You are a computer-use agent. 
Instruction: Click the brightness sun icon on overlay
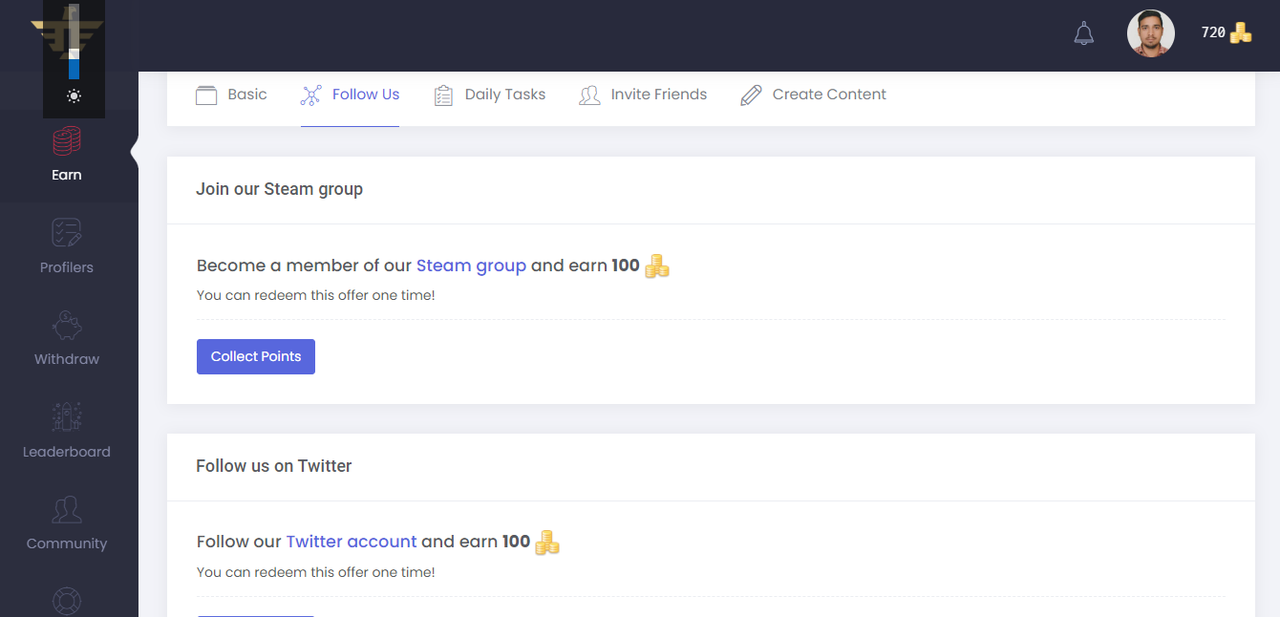click(74, 96)
